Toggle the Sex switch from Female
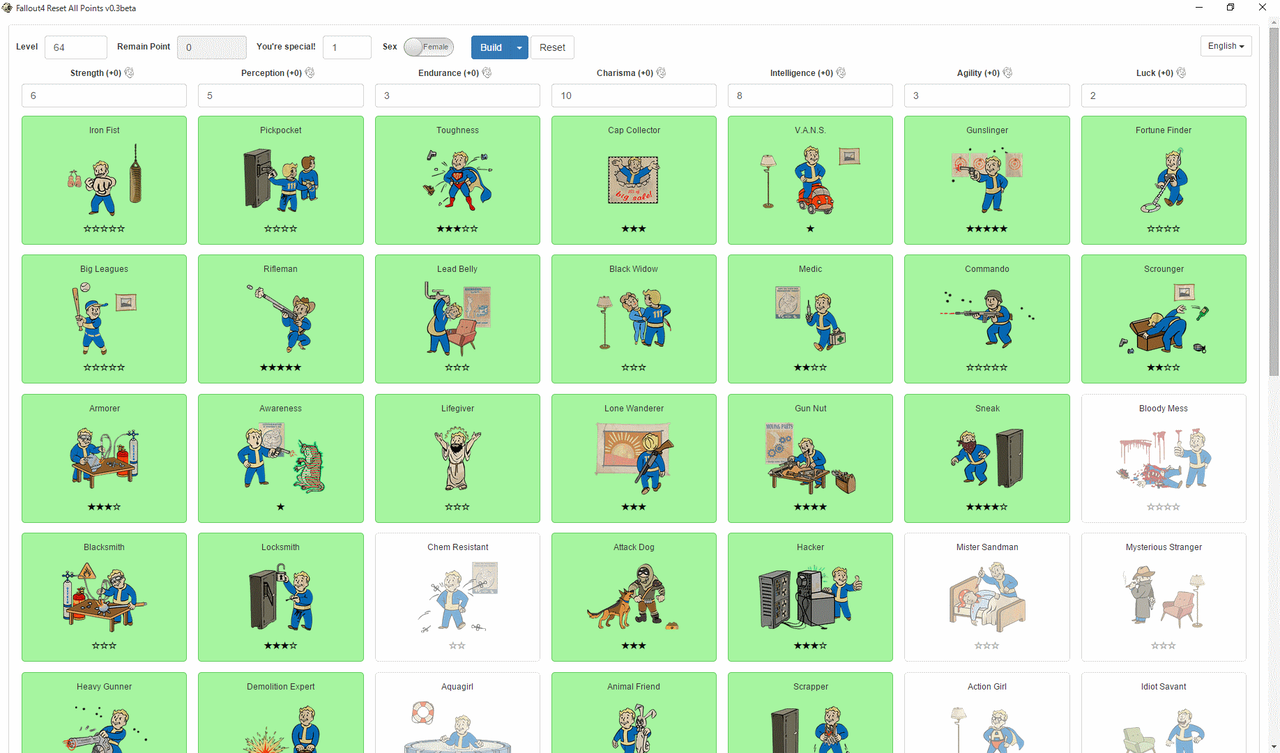1280x753 pixels. [429, 47]
